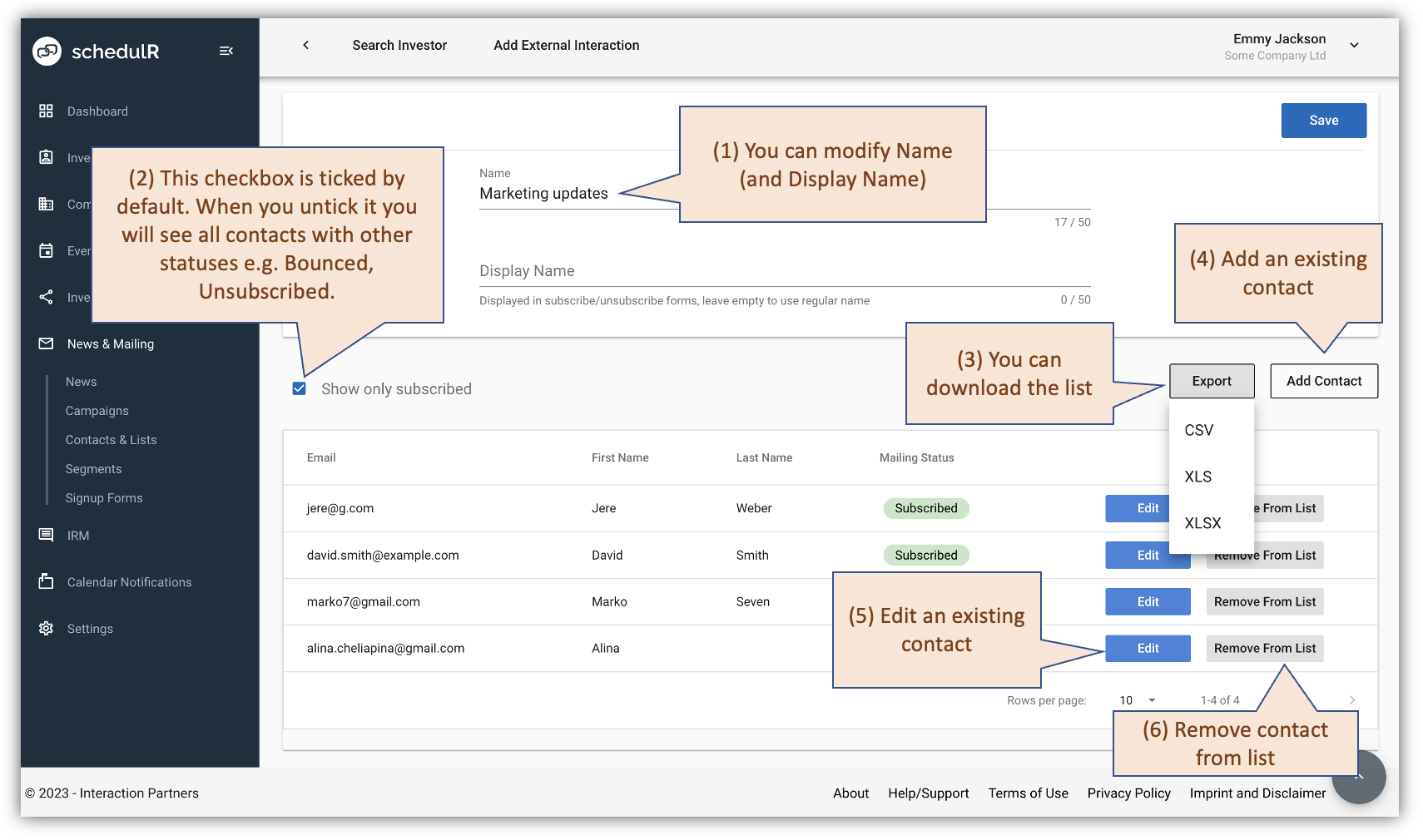Click the IRM document icon

pyautogui.click(x=46, y=535)
